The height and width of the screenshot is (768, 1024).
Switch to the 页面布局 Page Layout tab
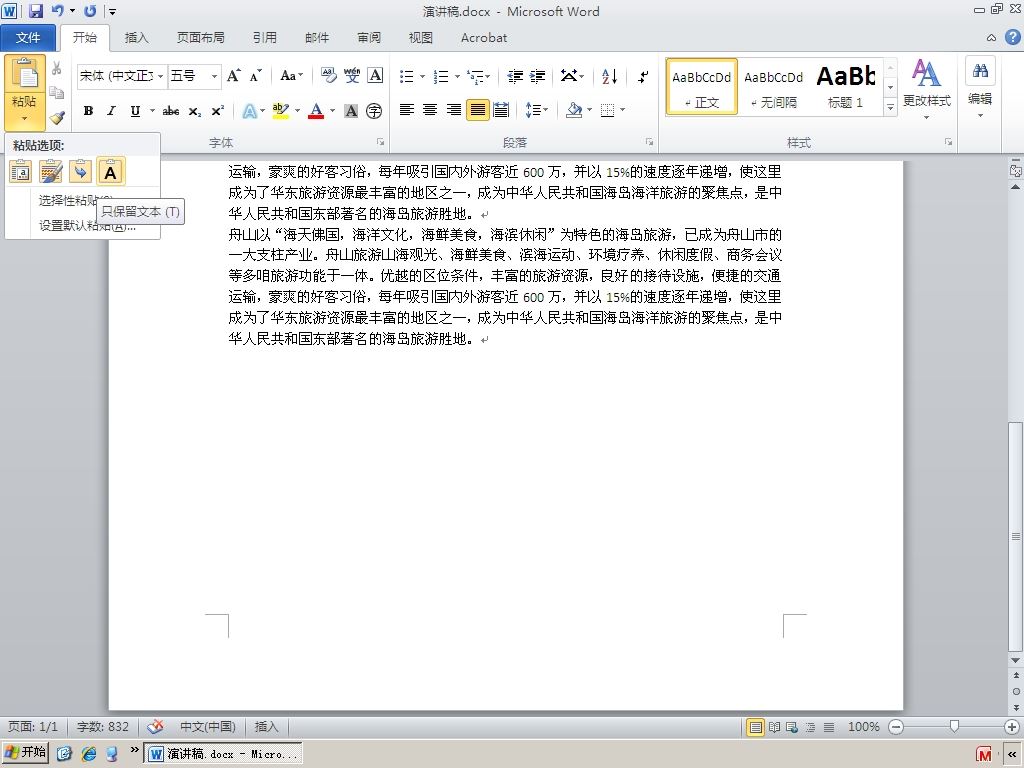(x=200, y=38)
